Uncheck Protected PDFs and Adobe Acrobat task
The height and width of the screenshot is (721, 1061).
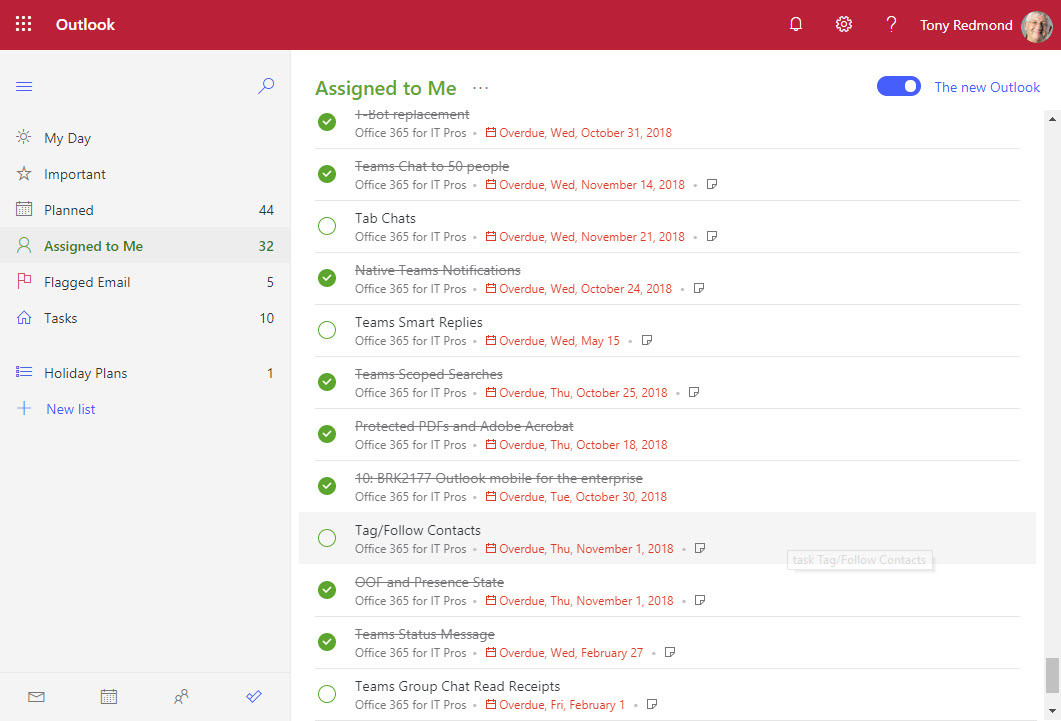point(327,434)
